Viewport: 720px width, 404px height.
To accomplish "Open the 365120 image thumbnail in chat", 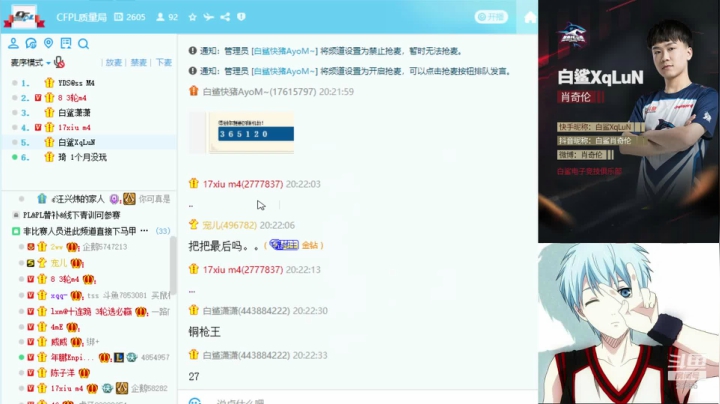I will (242, 133).
